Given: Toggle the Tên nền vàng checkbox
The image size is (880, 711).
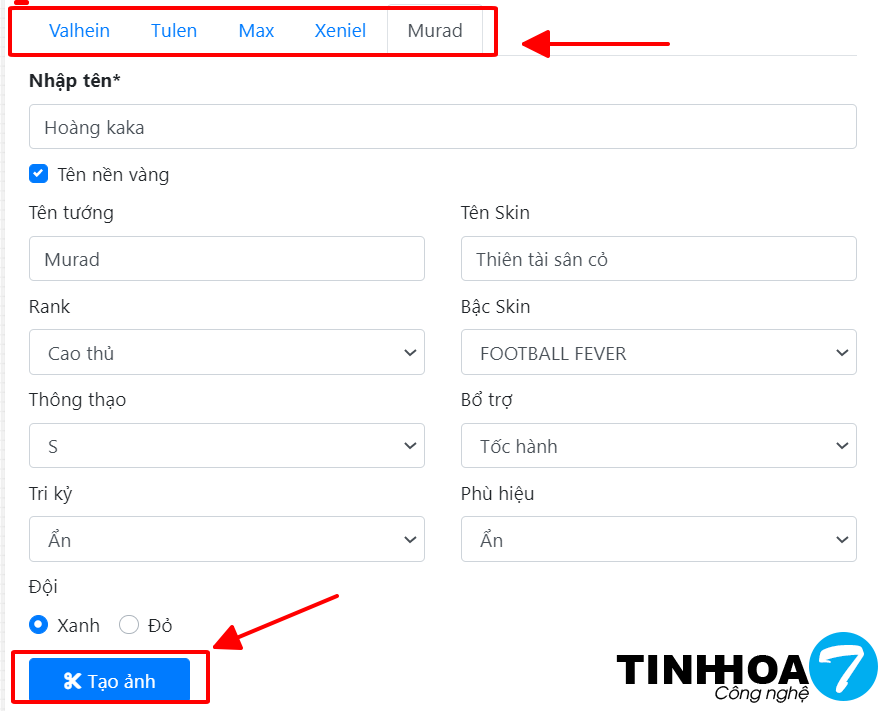Looking at the screenshot, I should pos(39,174).
